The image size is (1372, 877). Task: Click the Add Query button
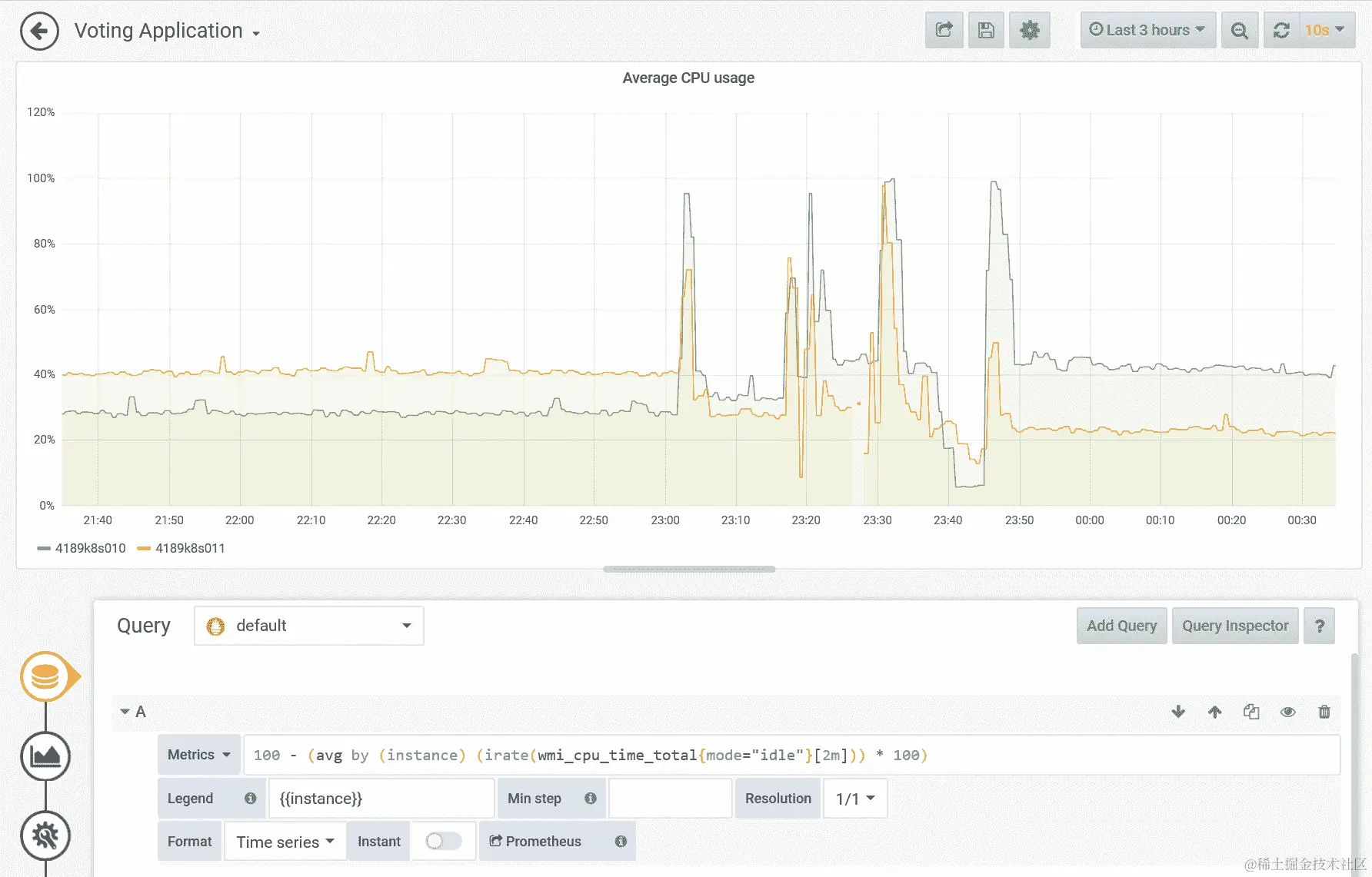click(x=1121, y=626)
